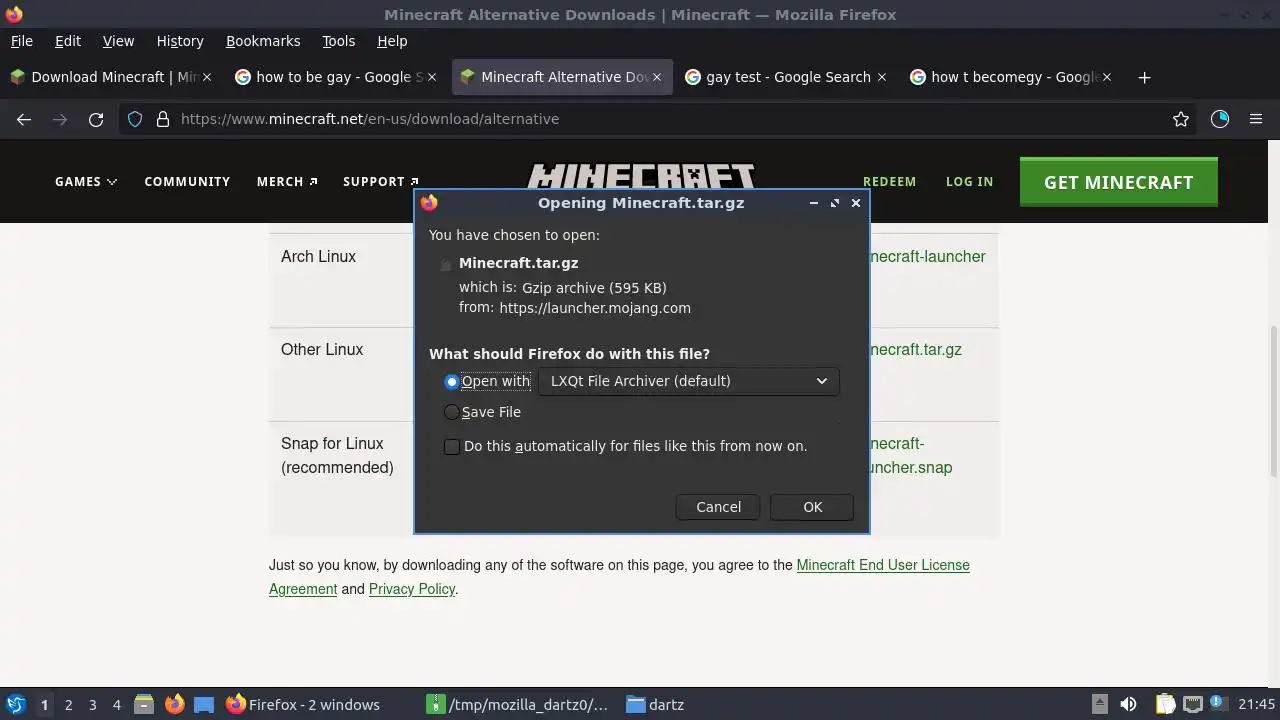Close the 'gay test' tab
The height and width of the screenshot is (720, 1280).
[882, 77]
